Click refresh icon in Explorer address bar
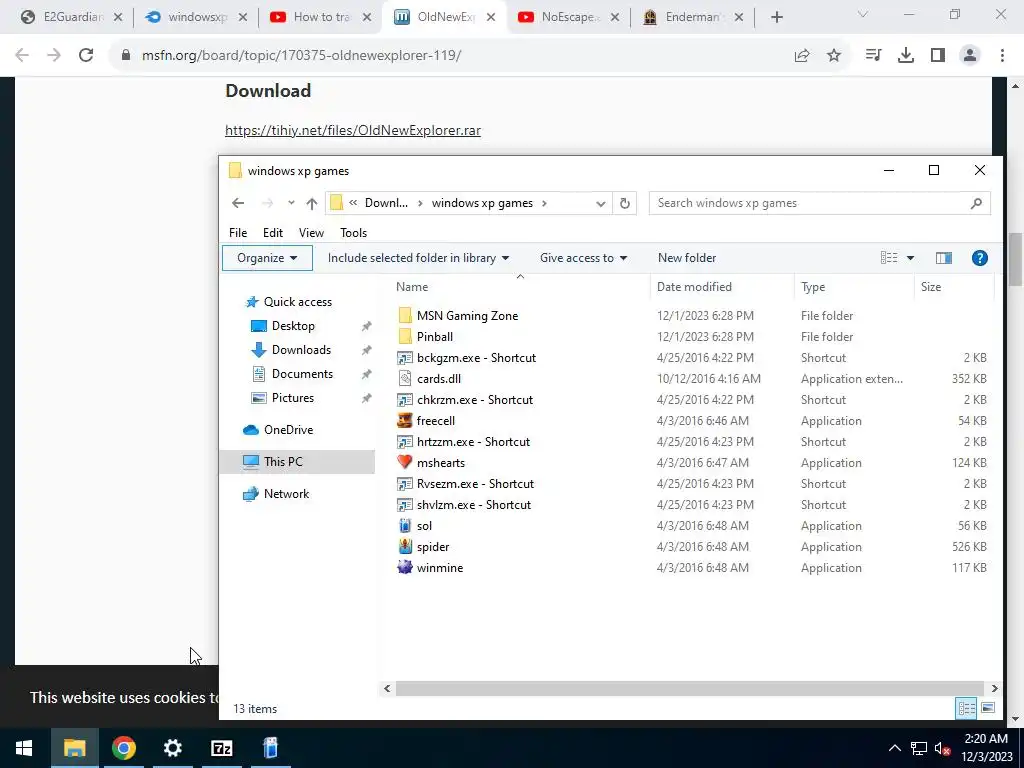This screenshot has height=768, width=1024. point(625,203)
